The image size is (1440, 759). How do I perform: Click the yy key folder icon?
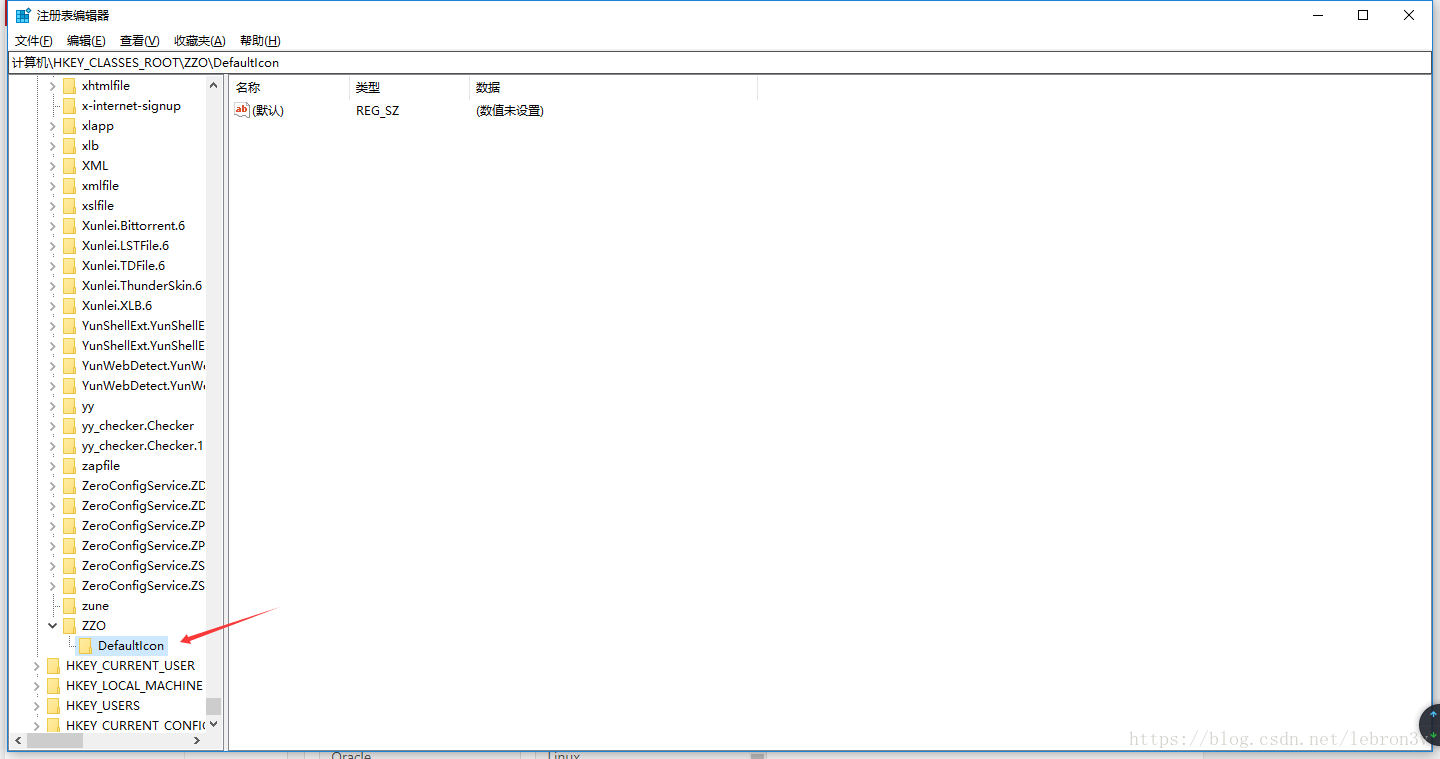point(70,405)
